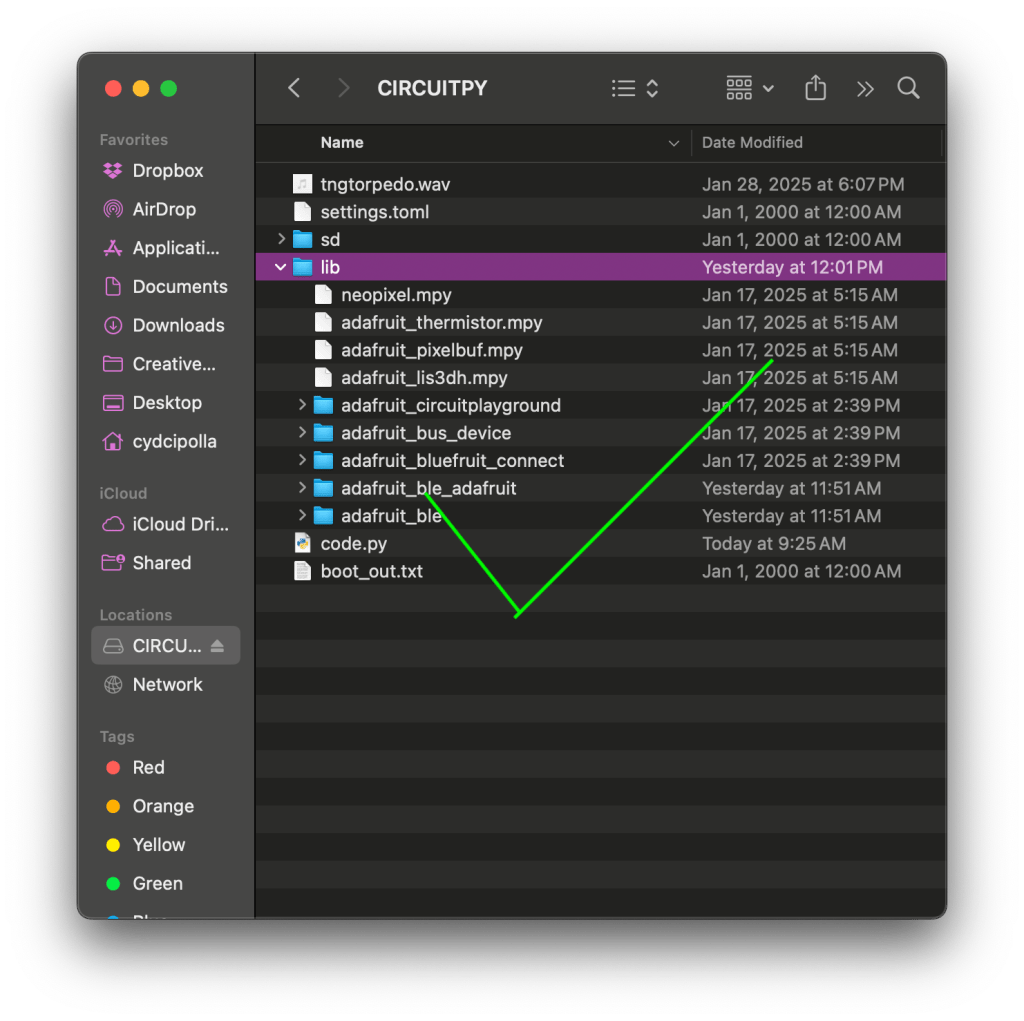The width and height of the screenshot is (1024, 1021).
Task: Eject the CIRCUITPY drive
Action: [218, 646]
